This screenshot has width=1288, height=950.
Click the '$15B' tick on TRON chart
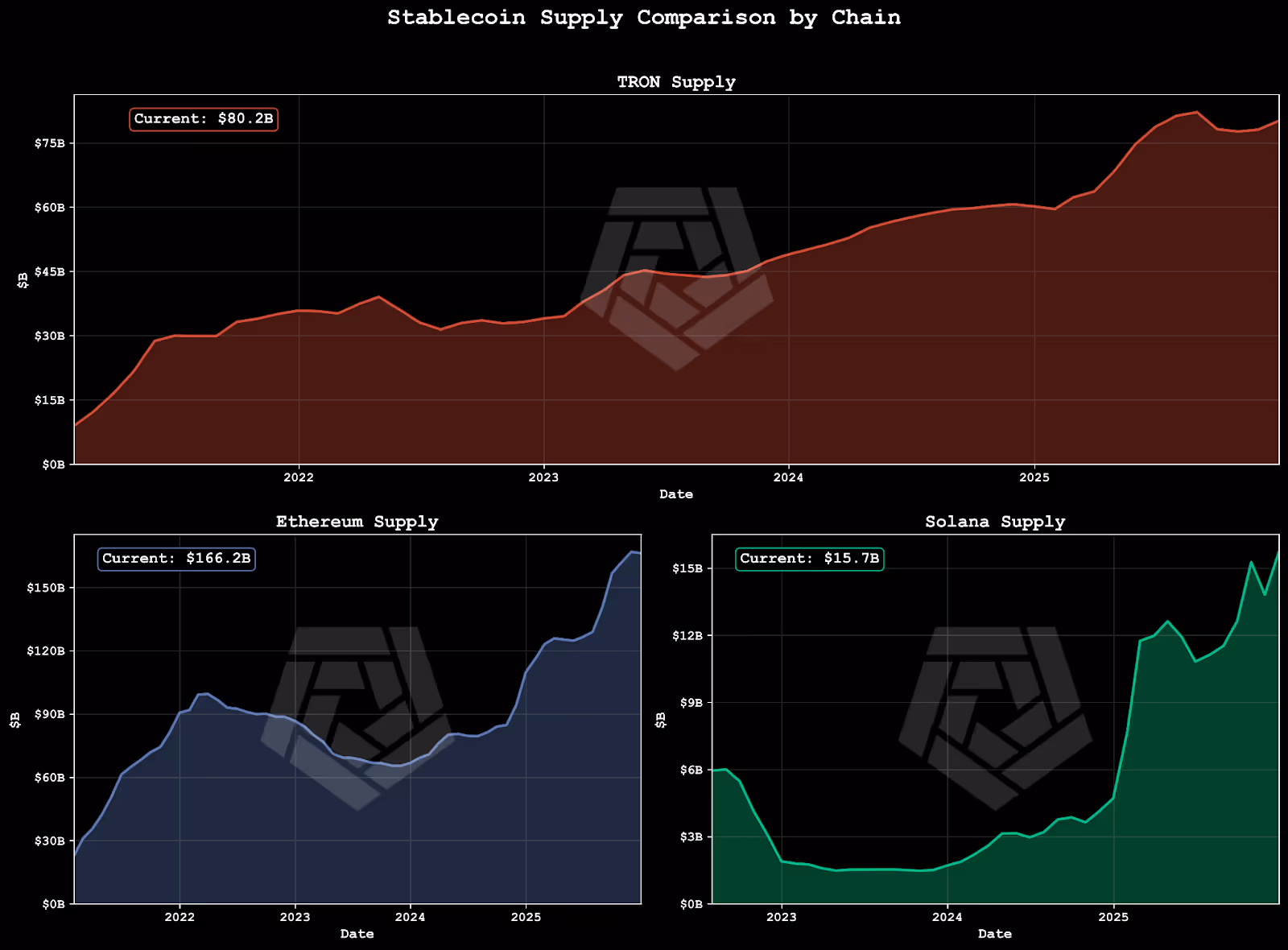(50, 400)
